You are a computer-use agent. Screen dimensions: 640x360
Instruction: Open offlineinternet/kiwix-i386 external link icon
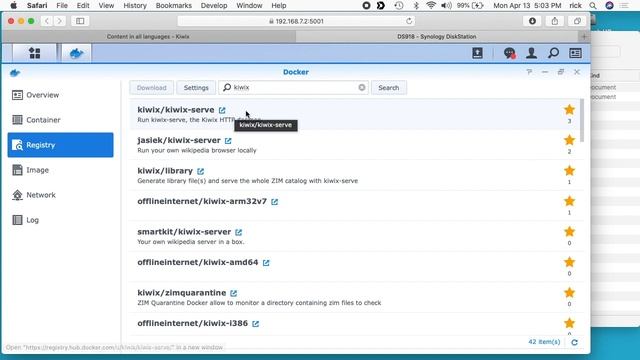[x=256, y=324]
